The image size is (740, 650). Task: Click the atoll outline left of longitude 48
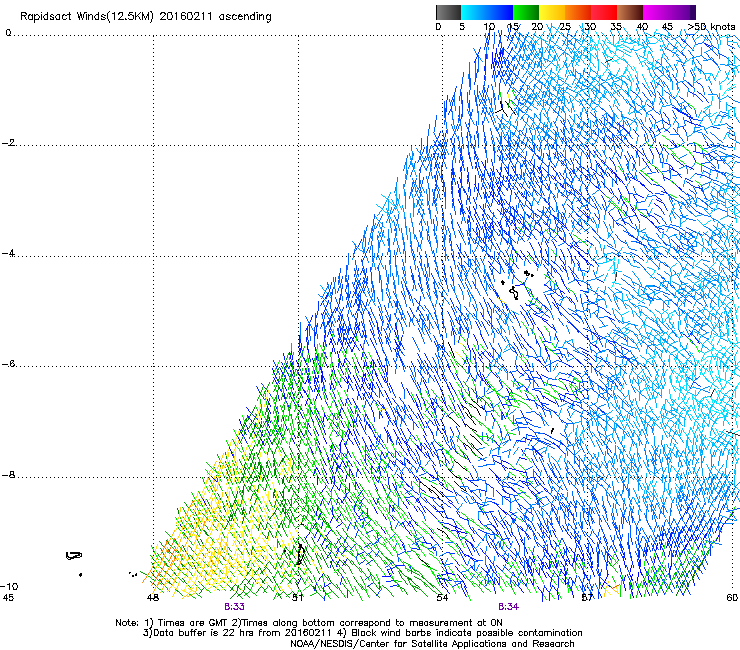click(x=74, y=556)
